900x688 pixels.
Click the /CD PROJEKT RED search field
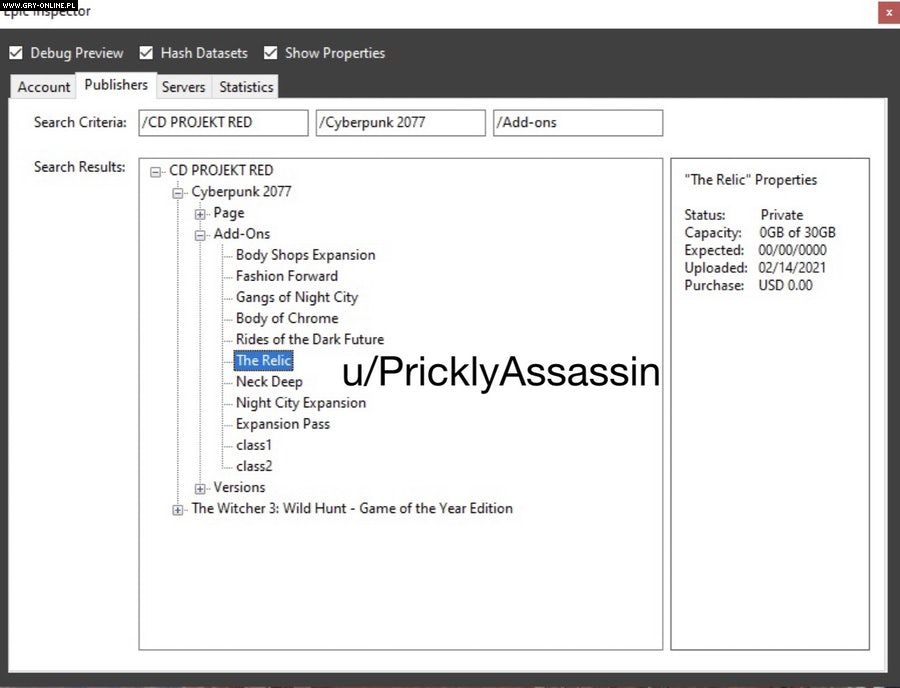(223, 123)
